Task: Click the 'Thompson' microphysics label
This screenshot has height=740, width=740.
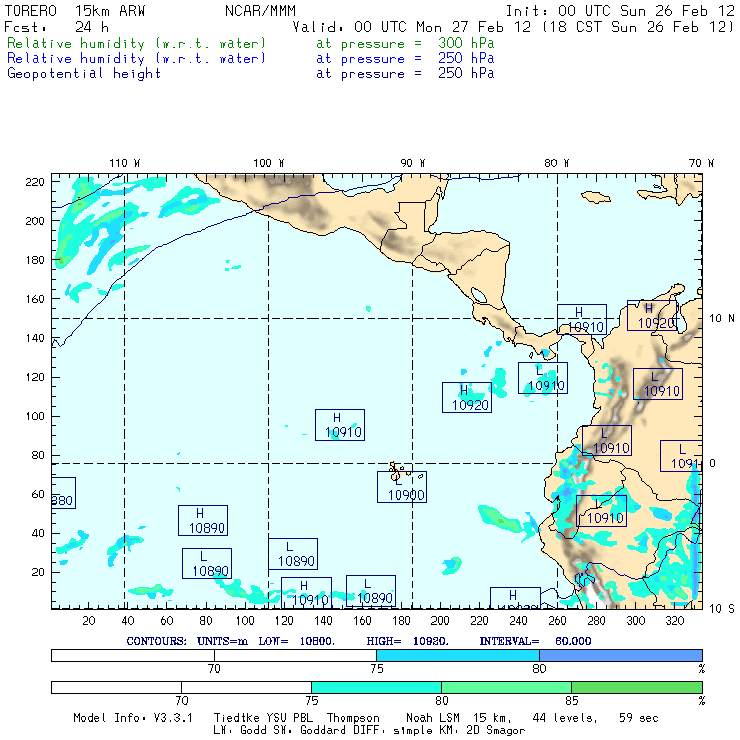Action: point(353,718)
